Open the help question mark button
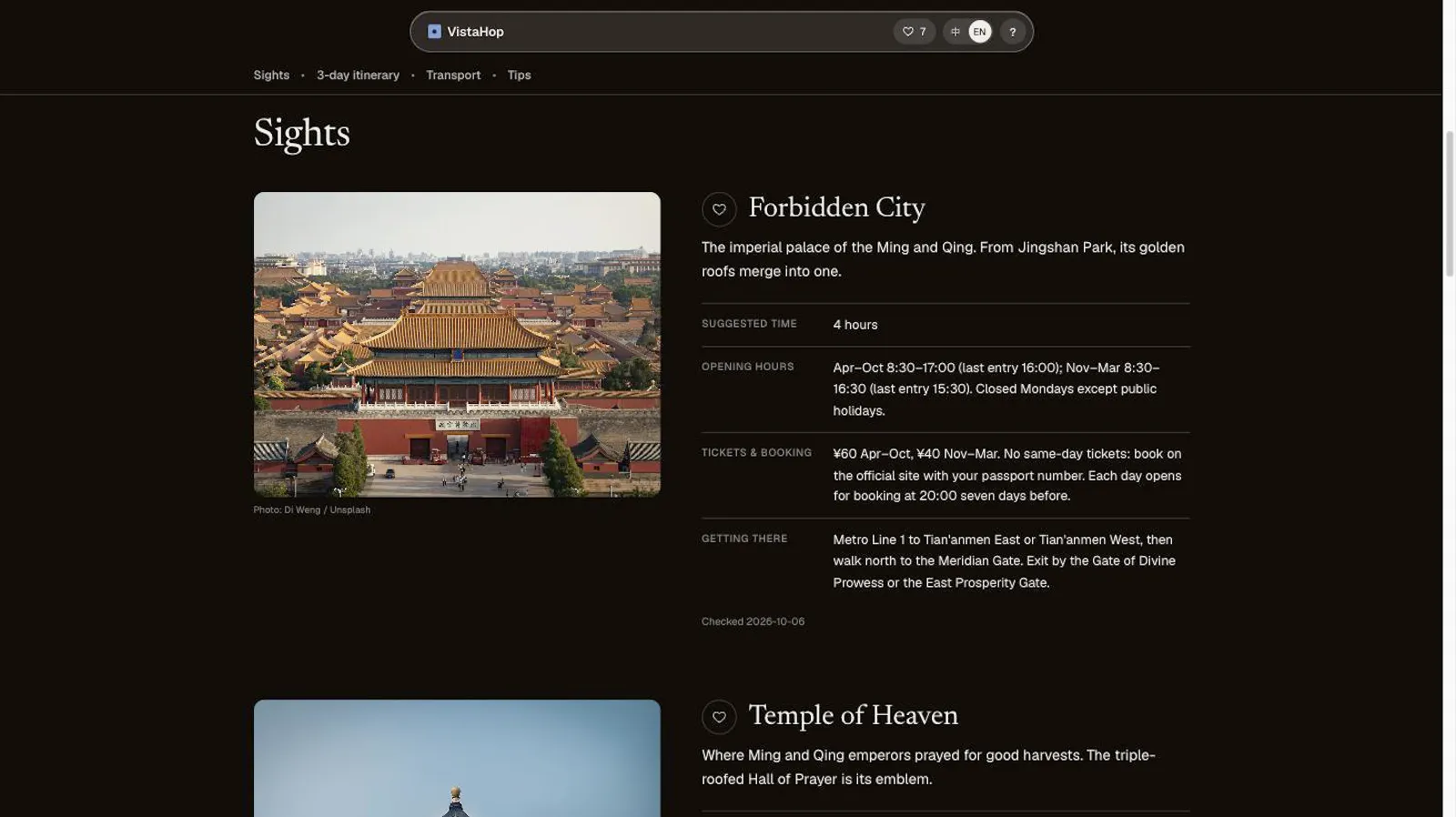This screenshot has height=817, width=1456. (1012, 32)
